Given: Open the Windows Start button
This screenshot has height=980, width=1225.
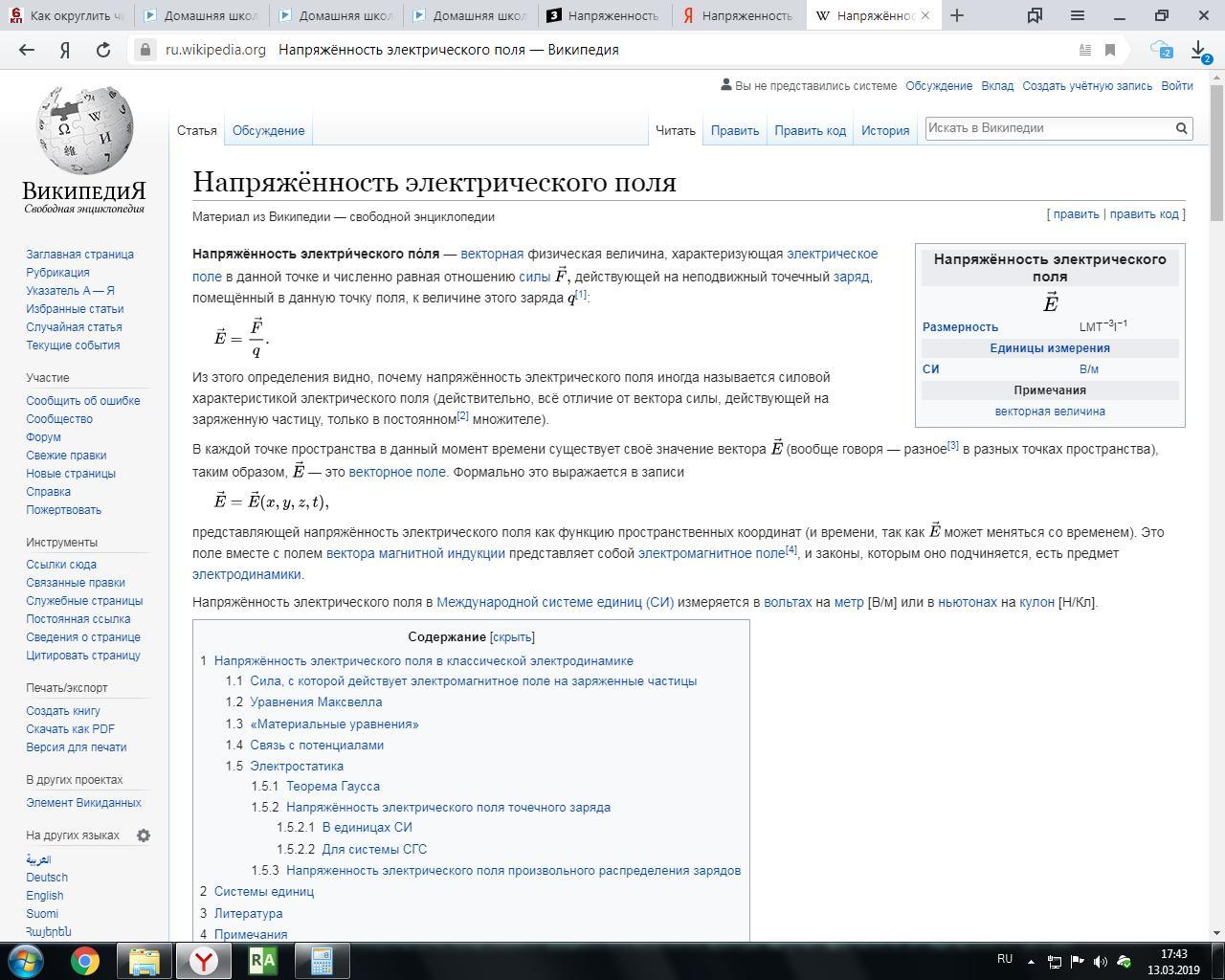Looking at the screenshot, I should click(26, 960).
